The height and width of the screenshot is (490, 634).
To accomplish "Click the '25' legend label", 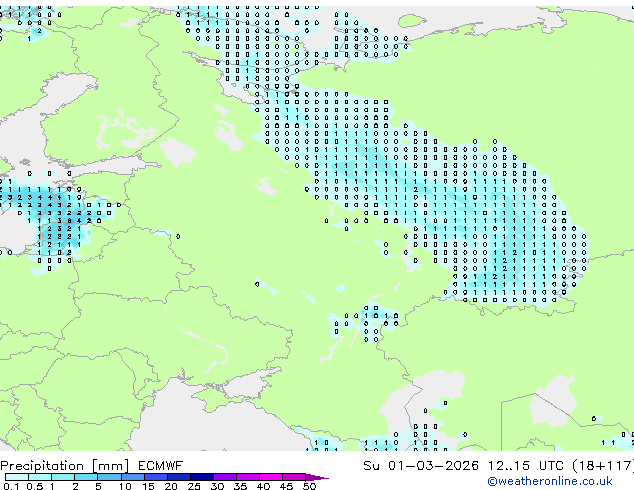I will (x=194, y=486).
